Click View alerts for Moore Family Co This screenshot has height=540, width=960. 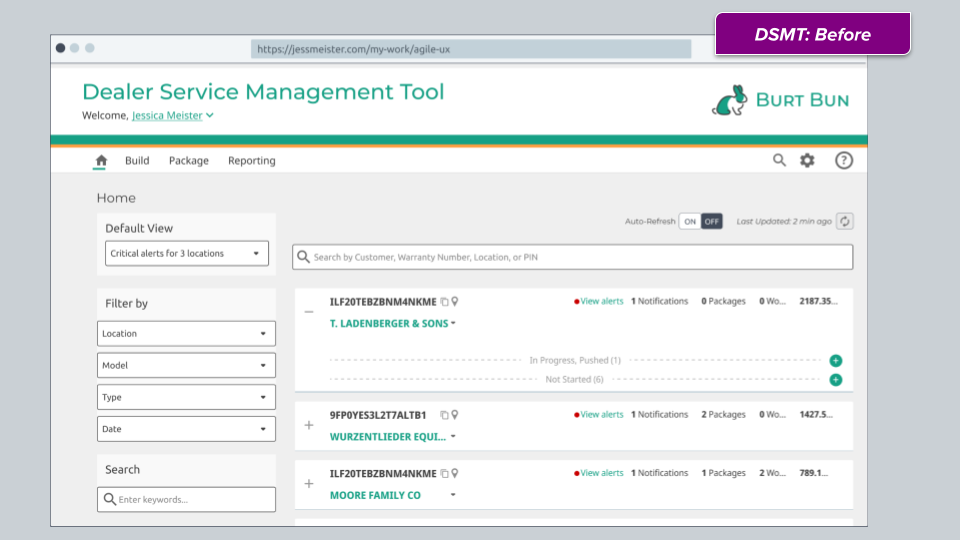(x=601, y=473)
